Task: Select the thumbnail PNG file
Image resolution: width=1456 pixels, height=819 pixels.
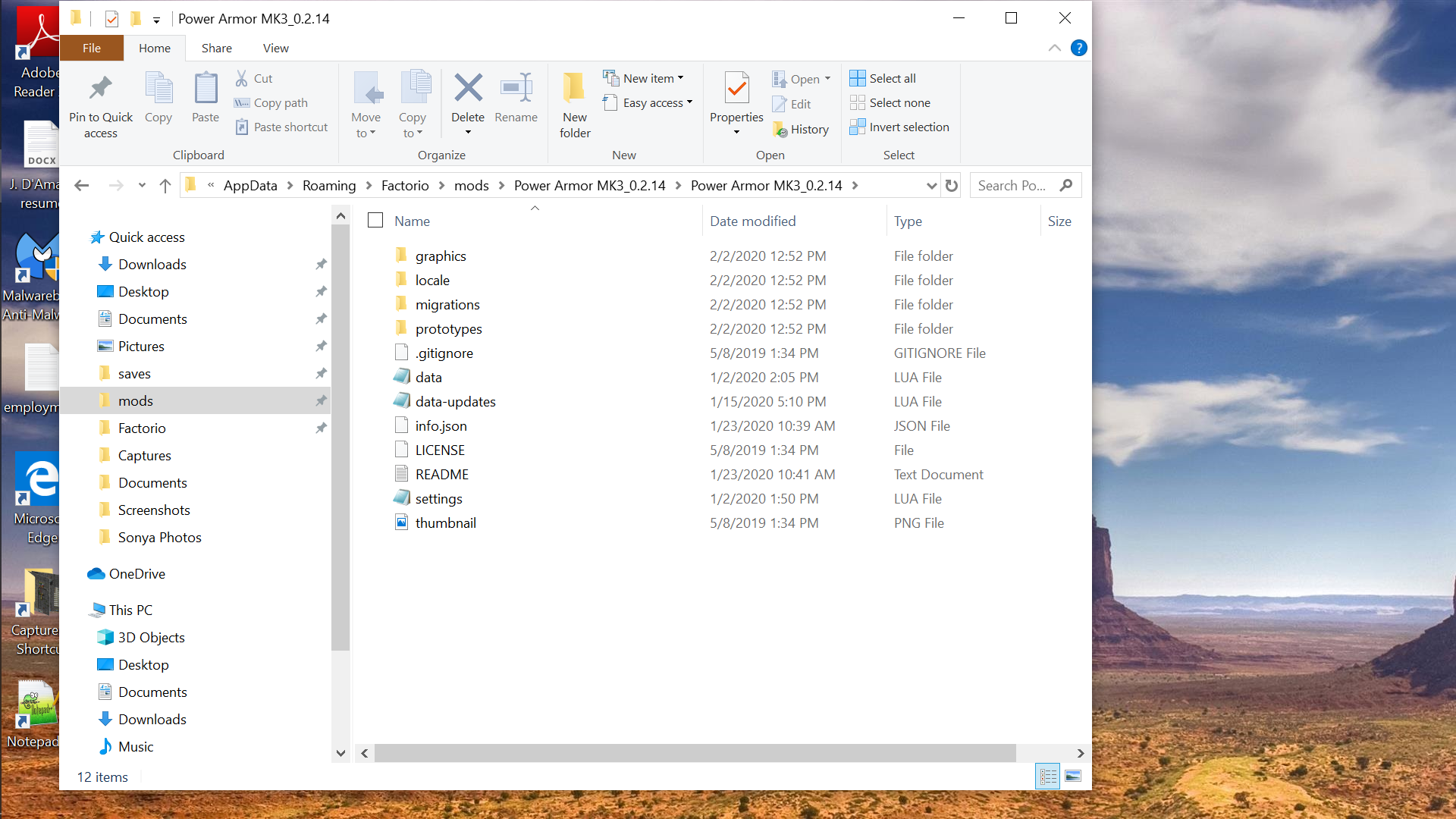Action: [445, 522]
